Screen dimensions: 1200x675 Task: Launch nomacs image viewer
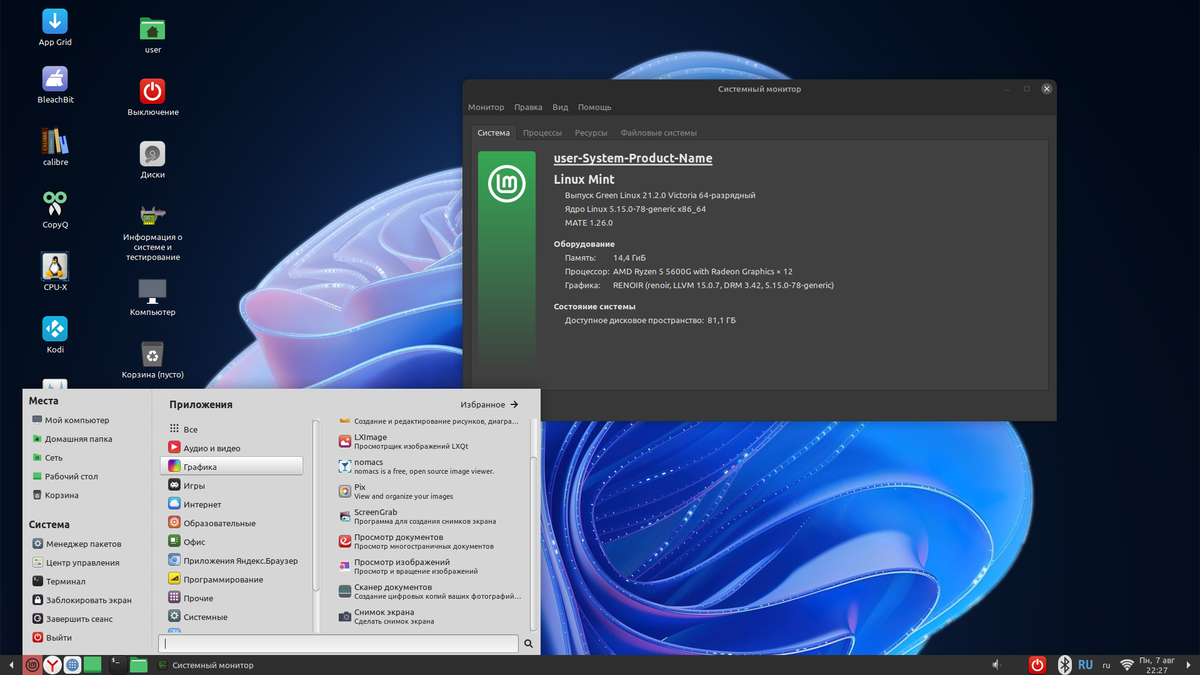point(430,466)
